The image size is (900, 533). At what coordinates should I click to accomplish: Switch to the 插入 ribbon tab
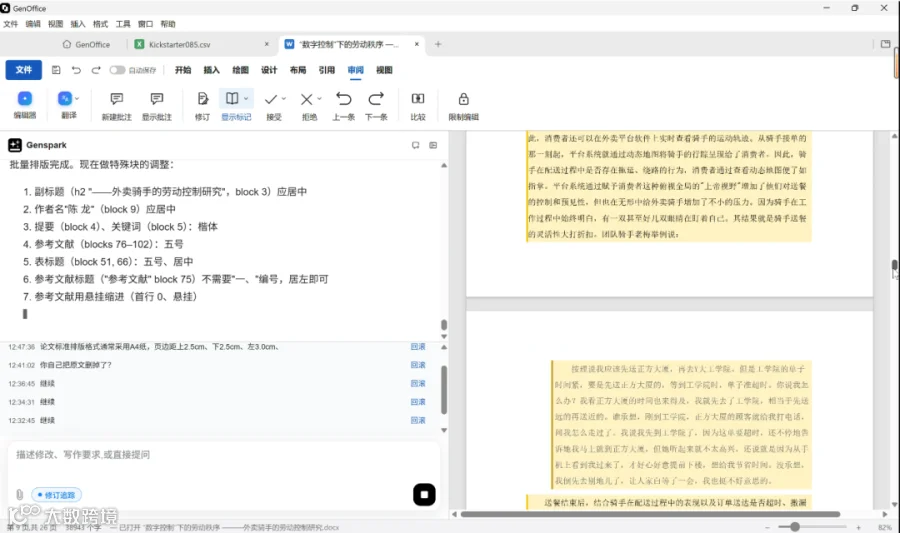click(x=212, y=70)
